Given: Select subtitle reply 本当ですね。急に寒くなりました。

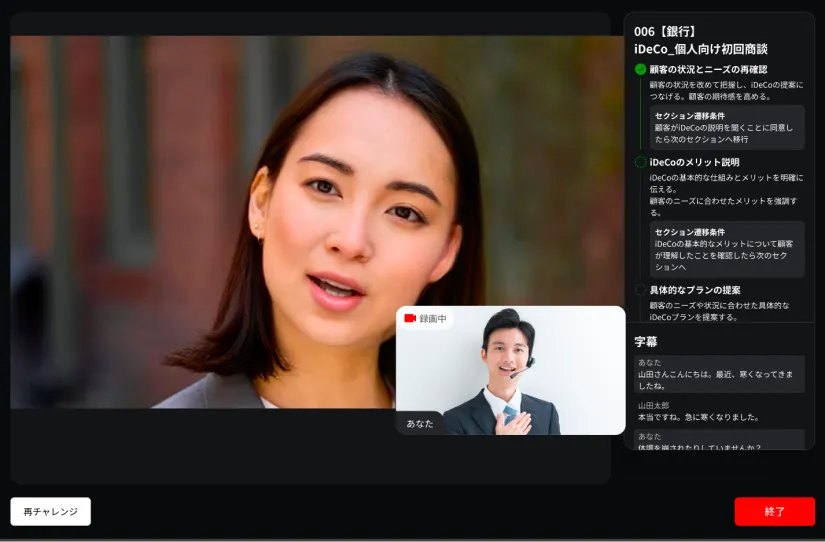Looking at the screenshot, I should 699,417.
